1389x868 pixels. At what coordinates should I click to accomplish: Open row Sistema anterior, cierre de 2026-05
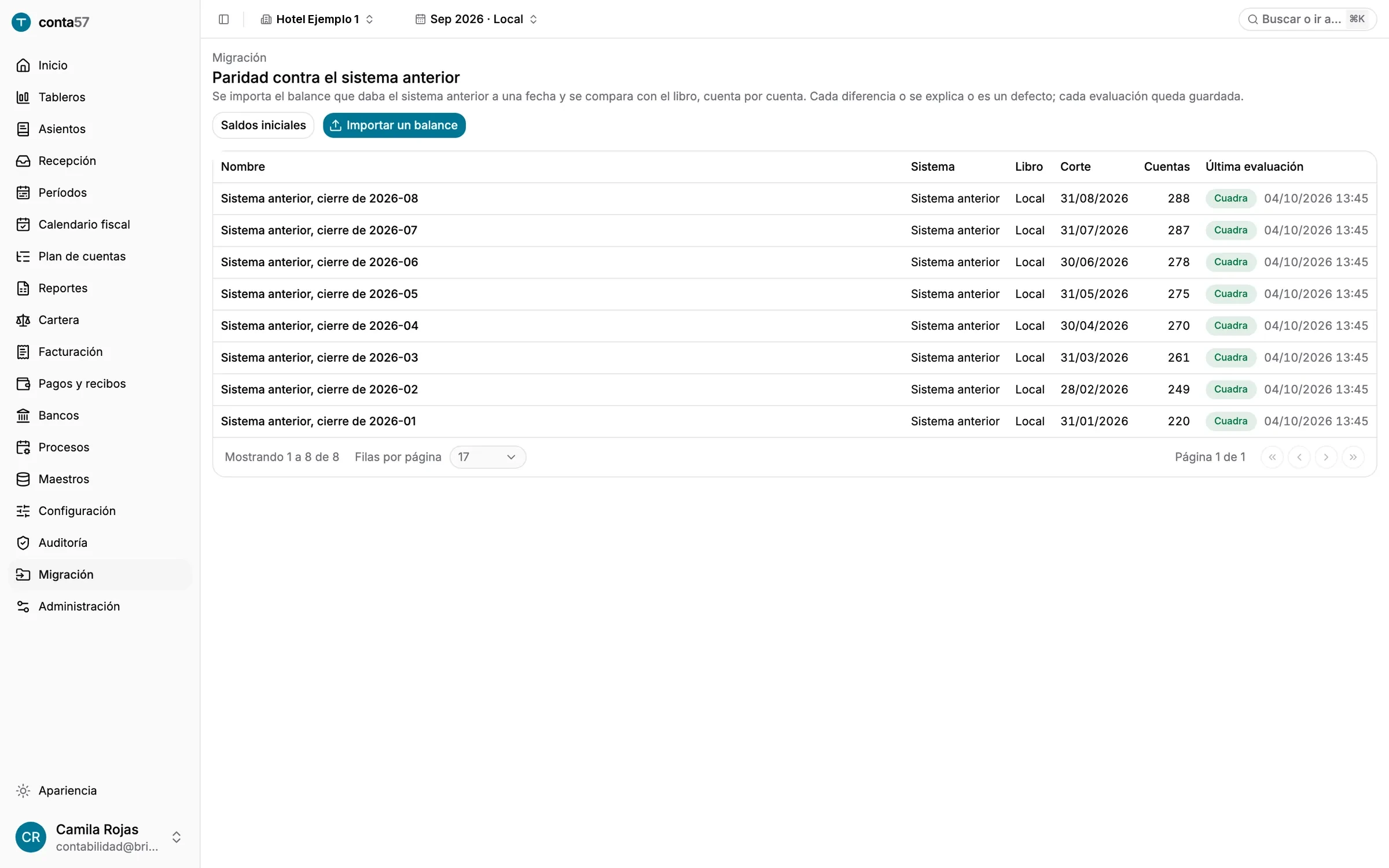point(794,294)
